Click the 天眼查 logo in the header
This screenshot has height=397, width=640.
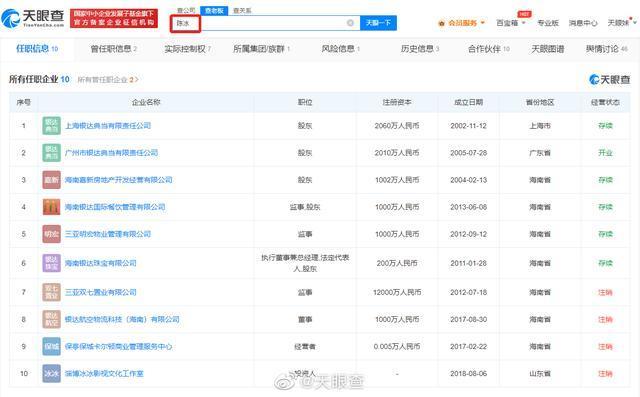[x=33, y=18]
